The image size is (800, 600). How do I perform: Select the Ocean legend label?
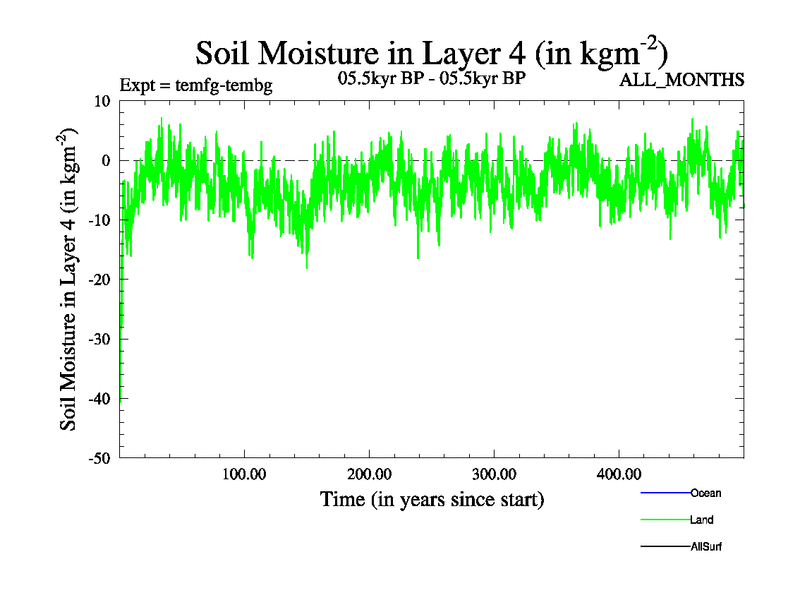[x=705, y=493]
